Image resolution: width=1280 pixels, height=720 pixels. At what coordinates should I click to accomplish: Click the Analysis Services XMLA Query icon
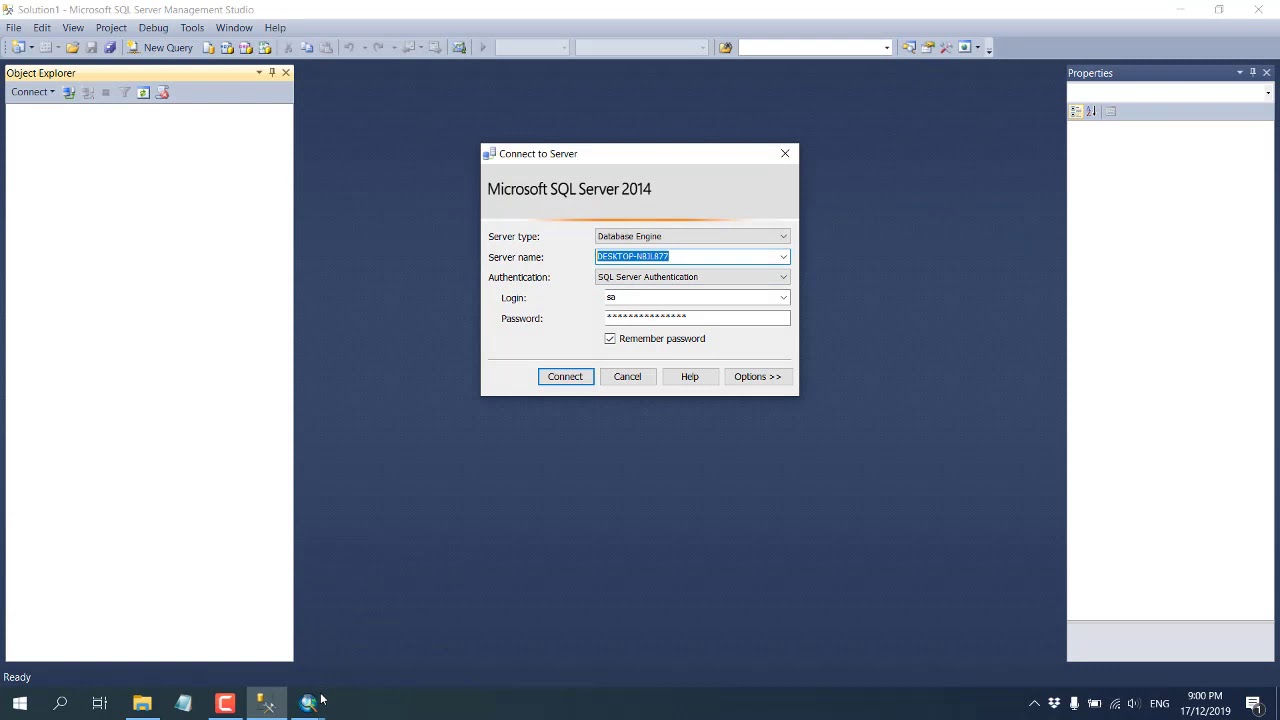(265, 47)
